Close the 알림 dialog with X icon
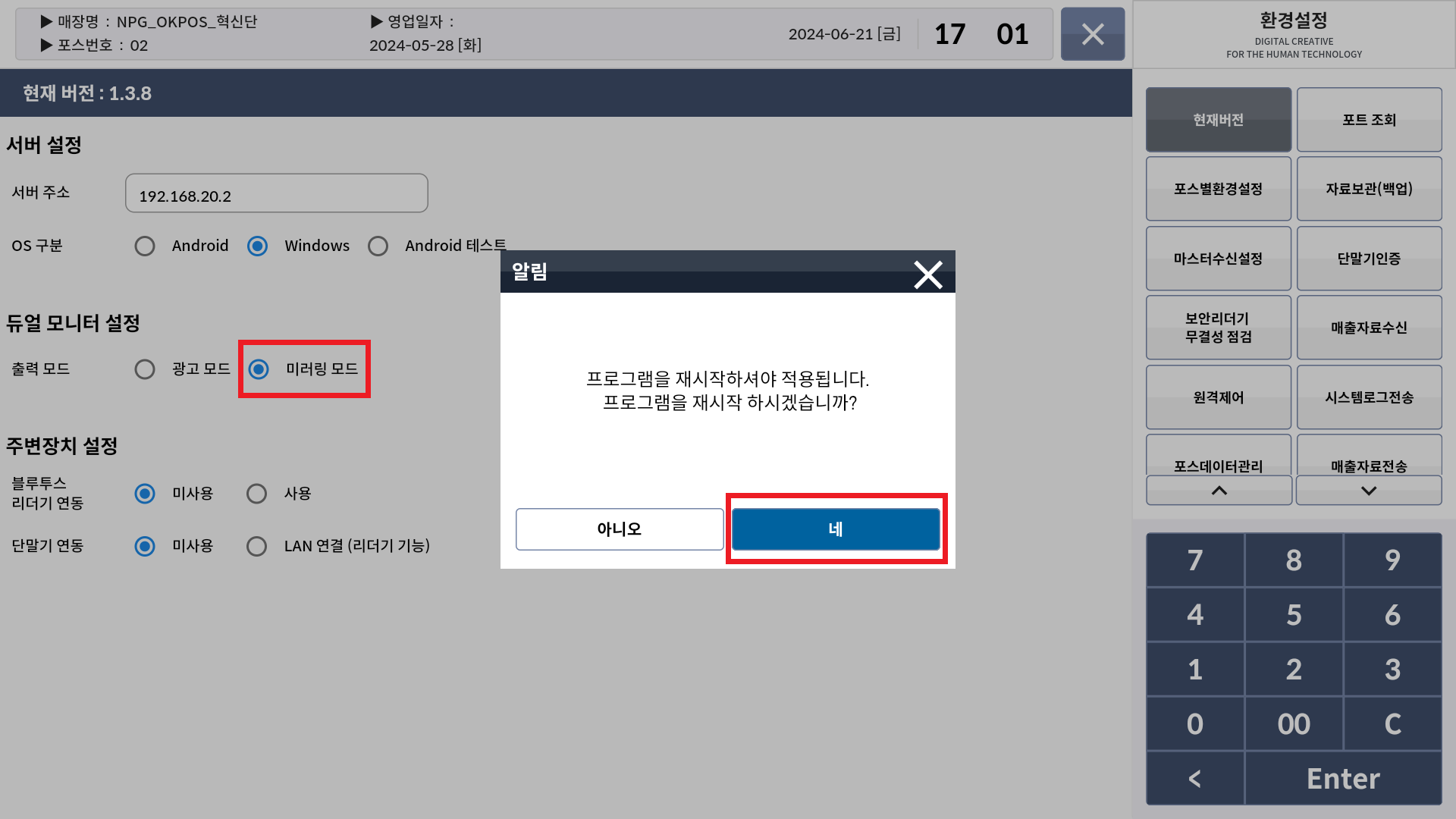This screenshot has width=1456, height=819. click(927, 274)
